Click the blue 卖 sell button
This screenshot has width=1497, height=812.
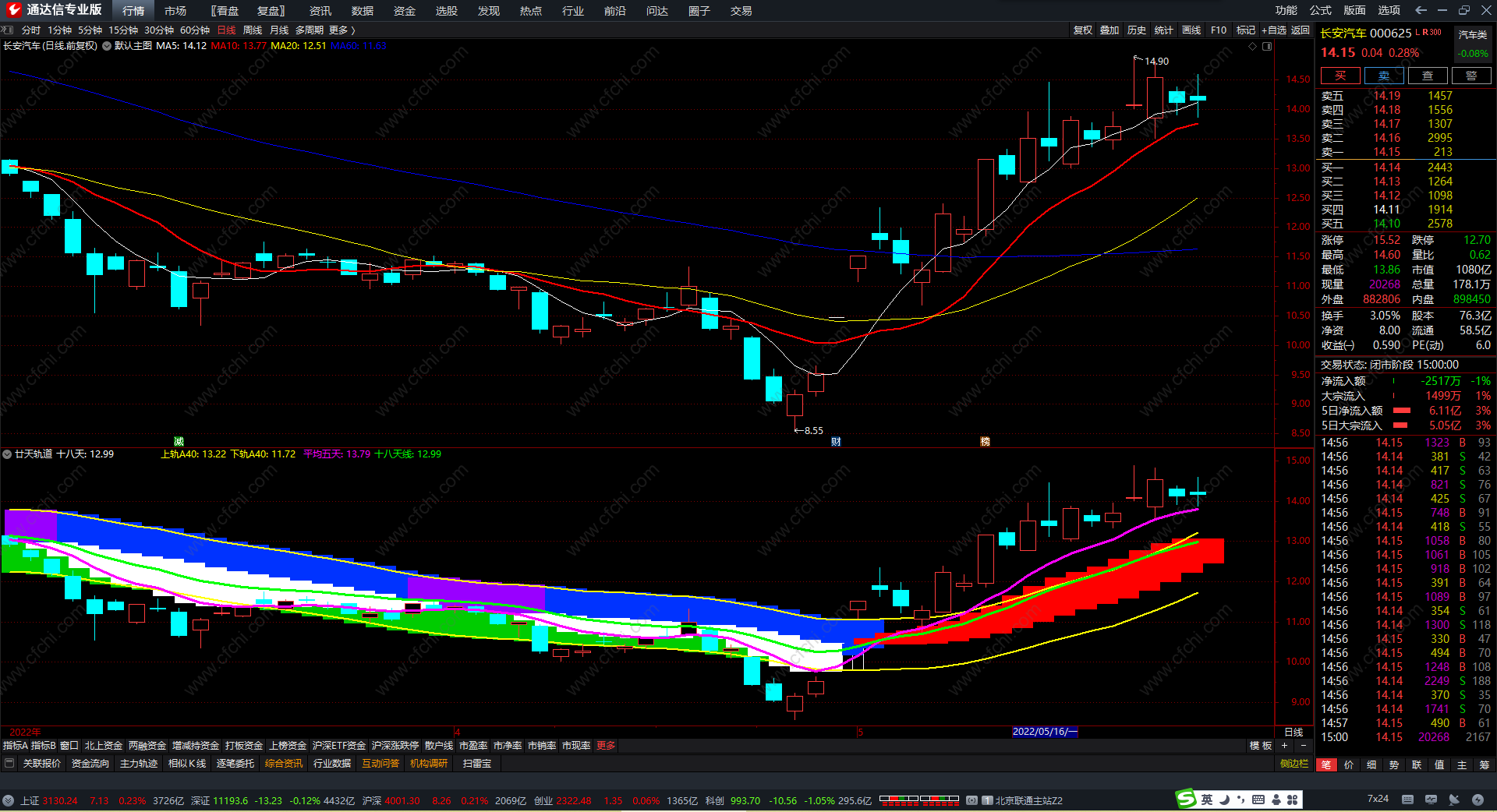[1384, 76]
